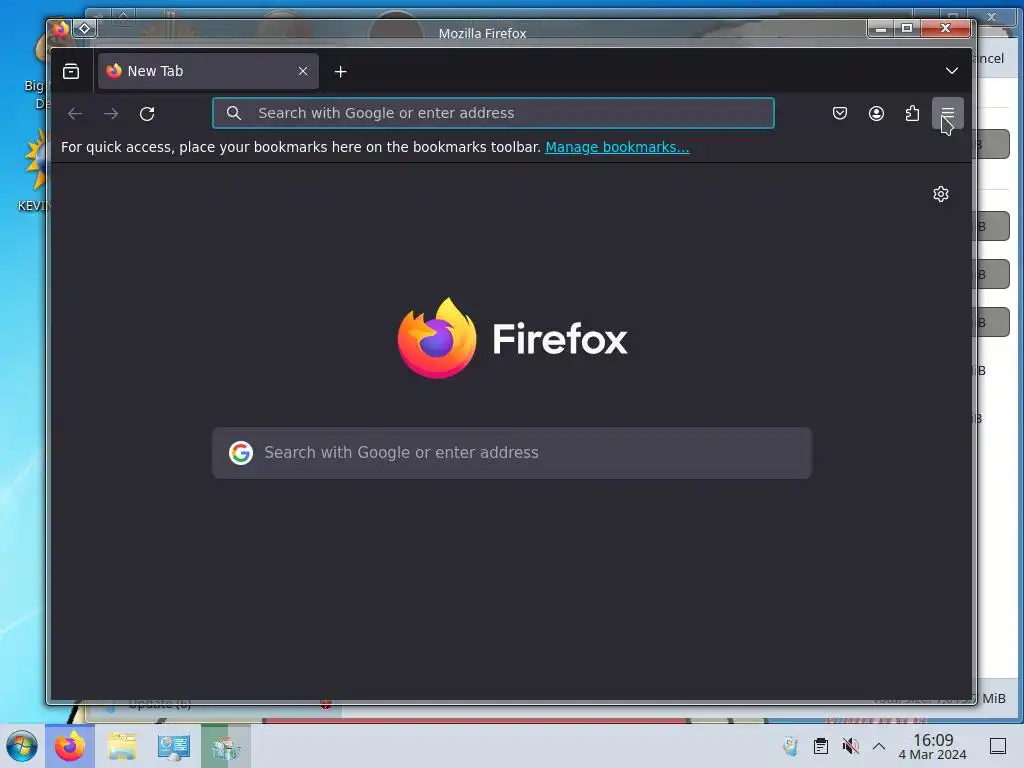The width and height of the screenshot is (1024, 768).
Task: Open a new tab with the plus button
Action: [x=340, y=71]
